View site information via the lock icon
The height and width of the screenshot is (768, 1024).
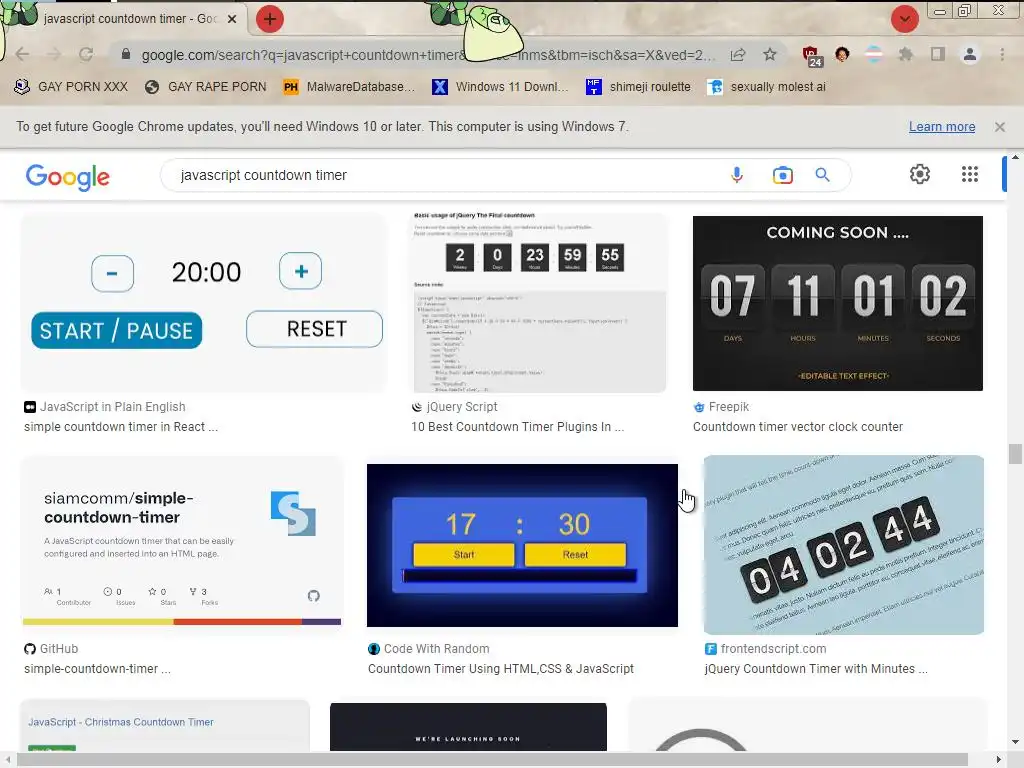click(x=126, y=54)
